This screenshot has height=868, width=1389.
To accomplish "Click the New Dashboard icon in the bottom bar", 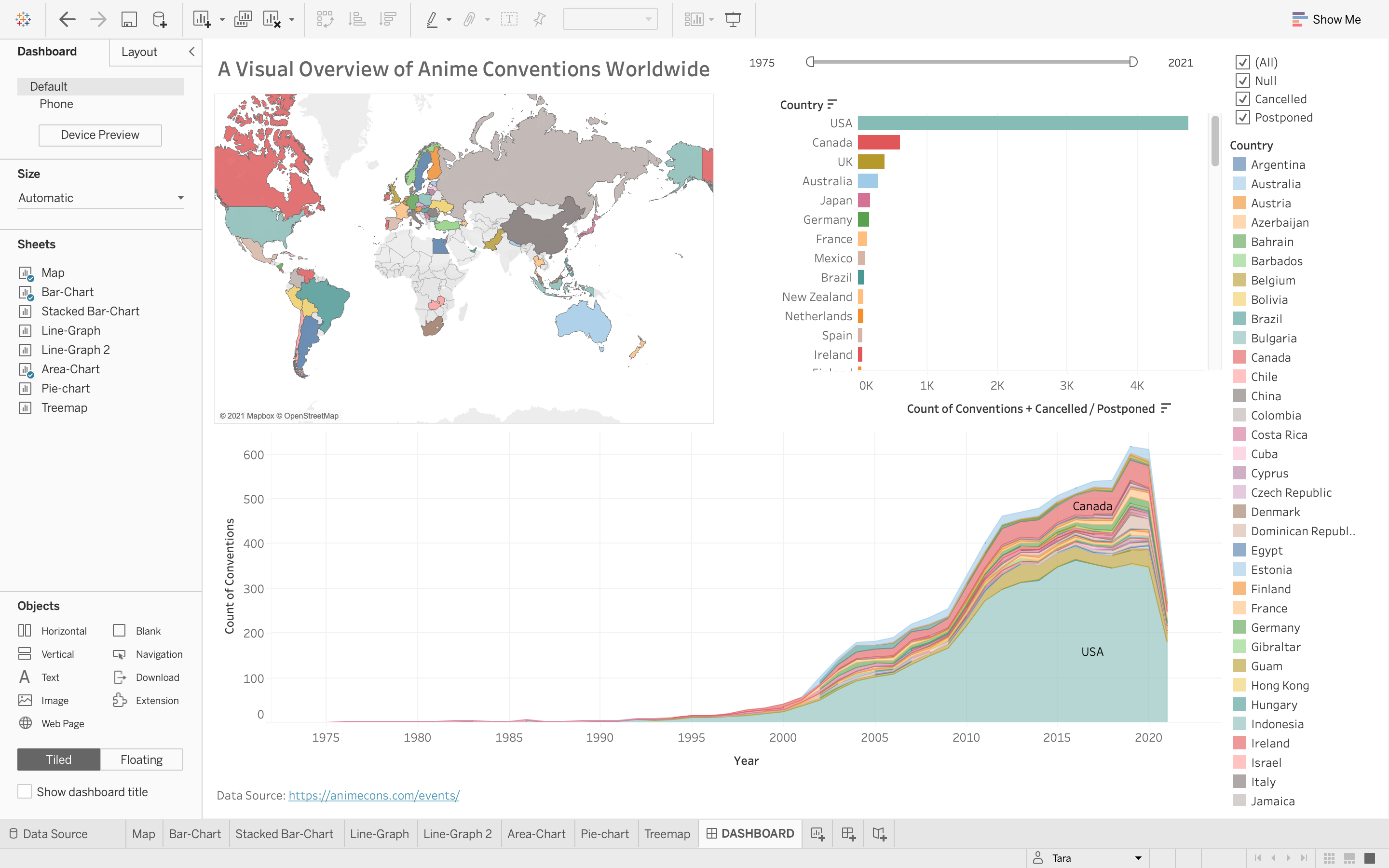I will (848, 834).
